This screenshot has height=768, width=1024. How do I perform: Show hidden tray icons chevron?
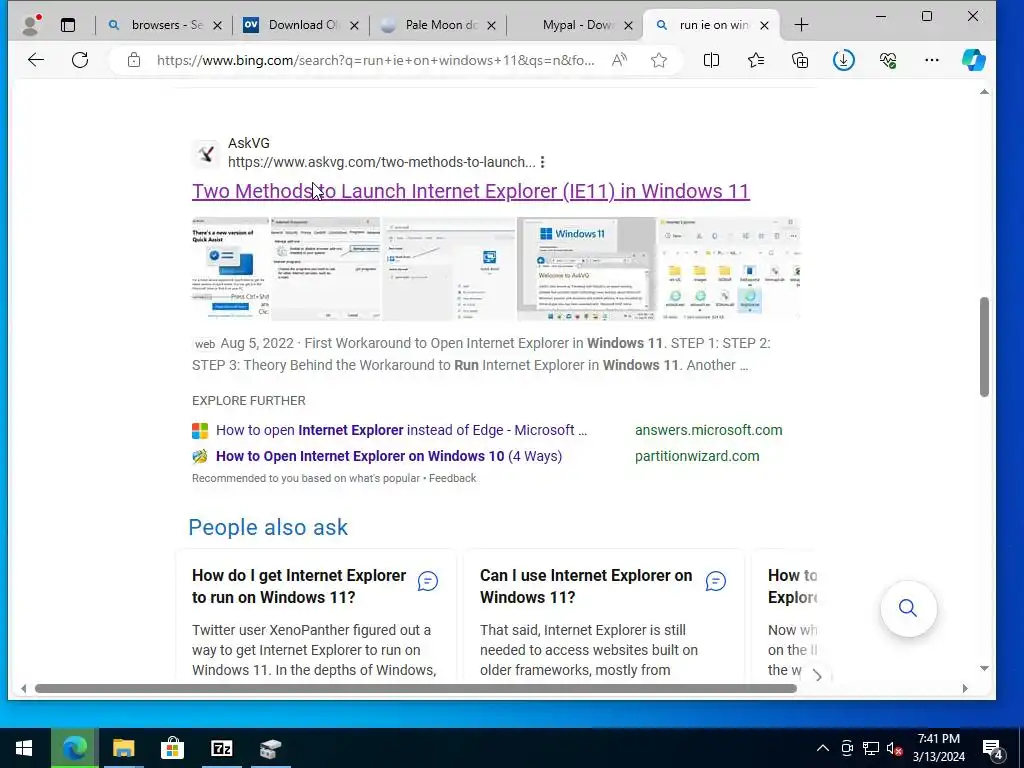click(x=823, y=748)
